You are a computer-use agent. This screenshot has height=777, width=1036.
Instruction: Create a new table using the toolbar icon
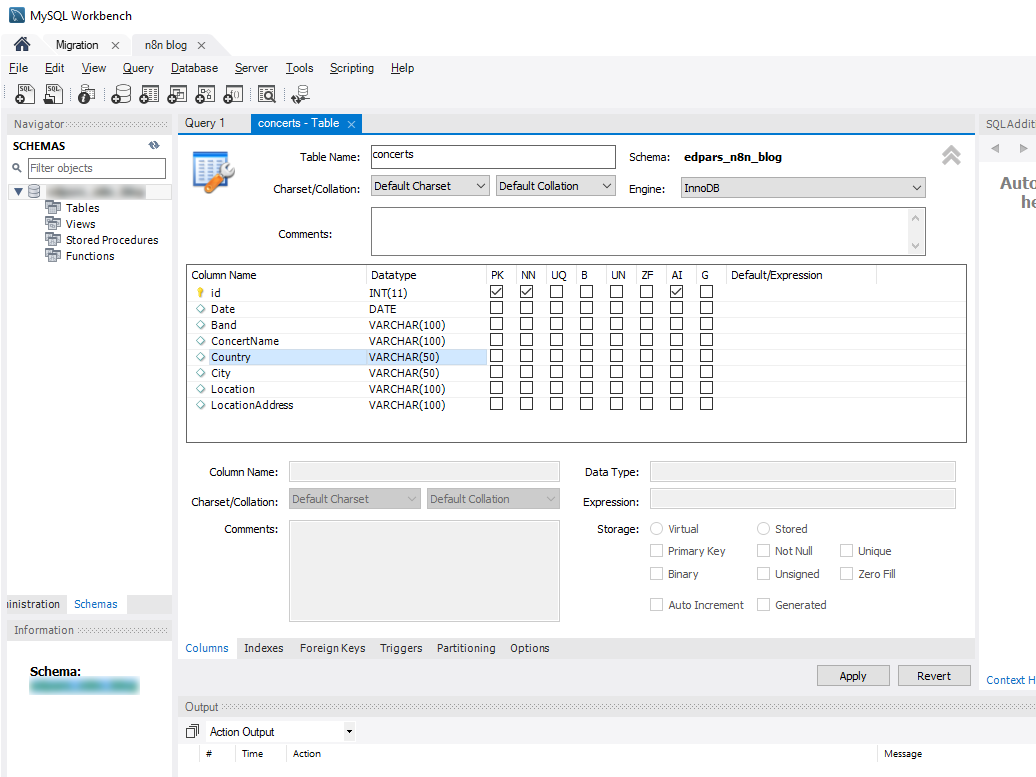click(148, 93)
